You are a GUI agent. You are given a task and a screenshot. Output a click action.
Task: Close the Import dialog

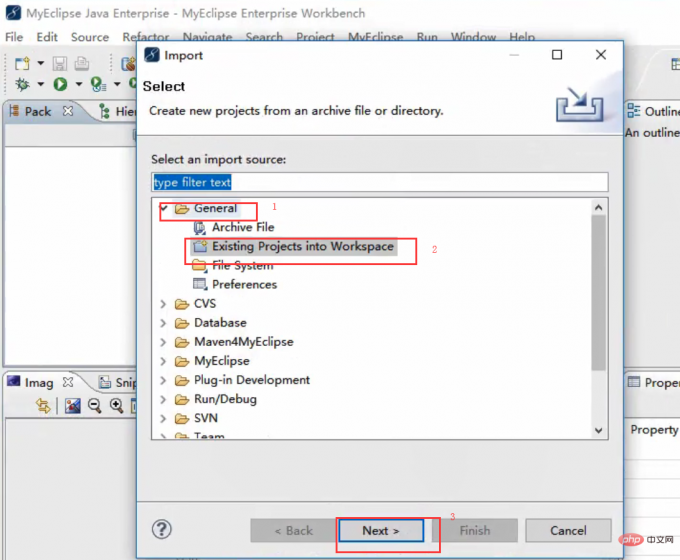[x=601, y=55]
